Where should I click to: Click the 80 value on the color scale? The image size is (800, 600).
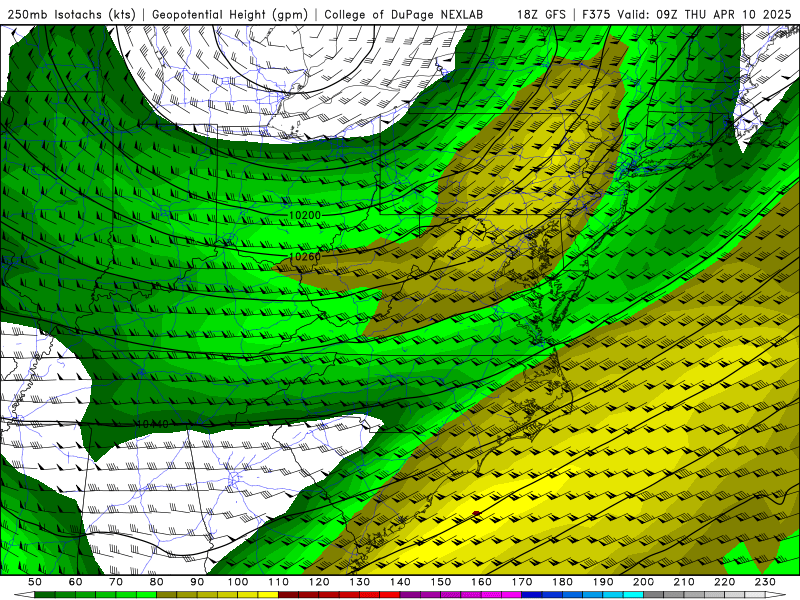[157, 582]
